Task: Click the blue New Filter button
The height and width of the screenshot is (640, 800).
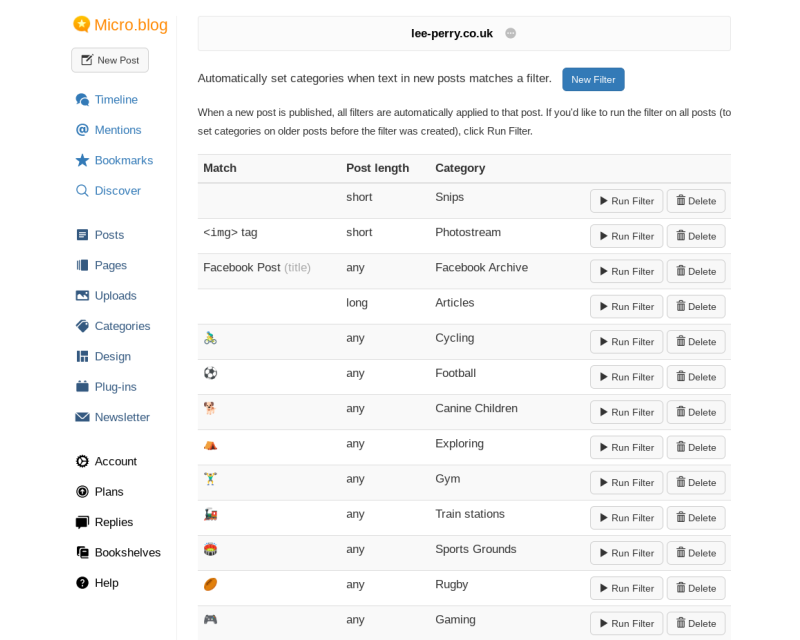Action: tap(593, 80)
